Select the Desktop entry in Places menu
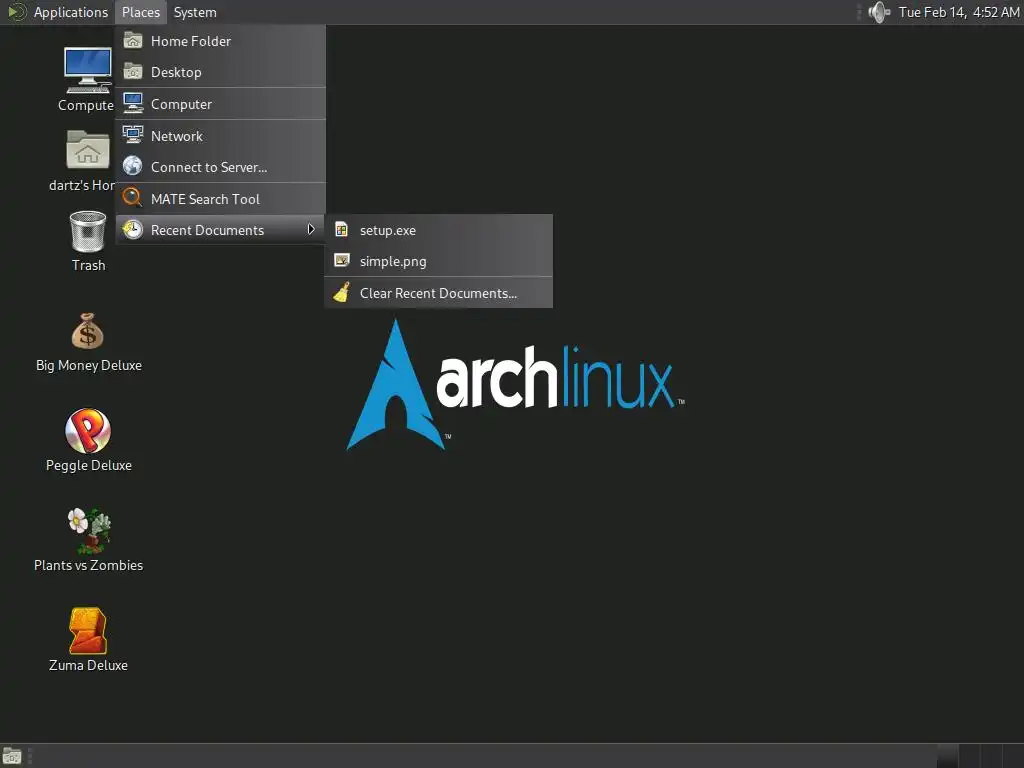This screenshot has height=768, width=1024. [221, 72]
